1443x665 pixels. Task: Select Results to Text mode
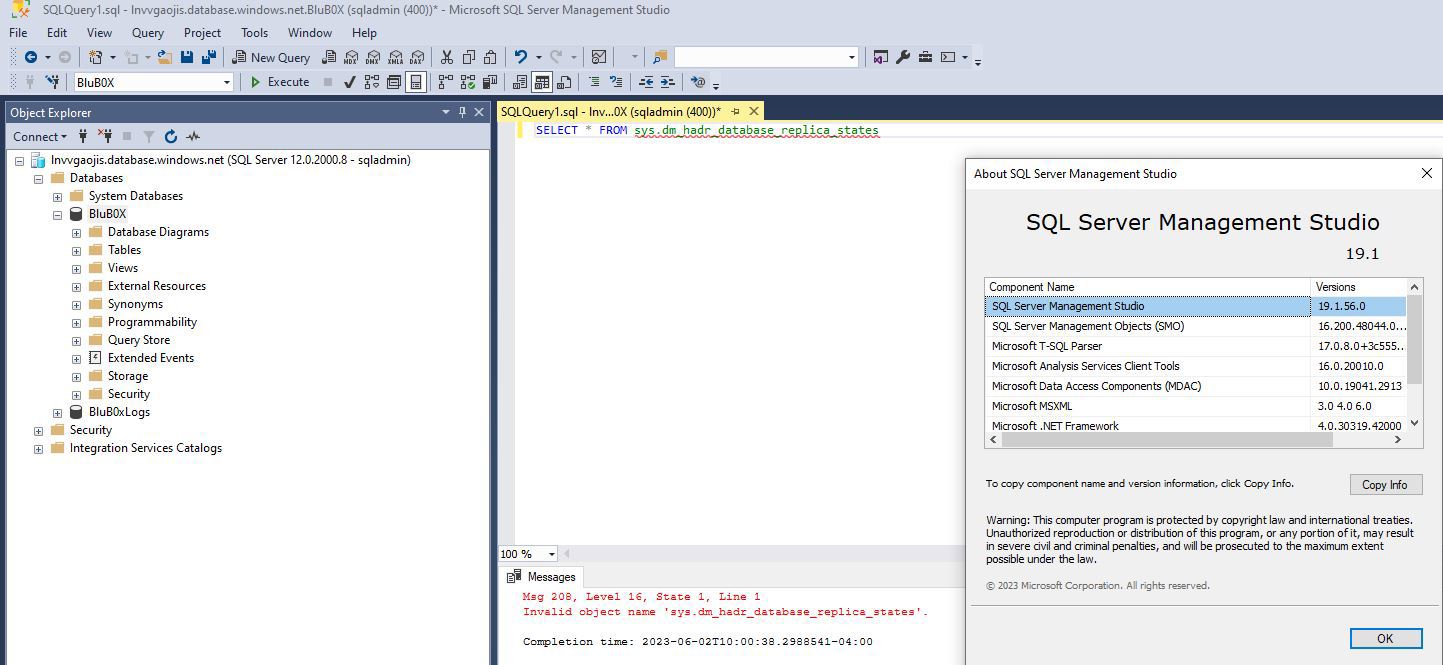point(520,82)
